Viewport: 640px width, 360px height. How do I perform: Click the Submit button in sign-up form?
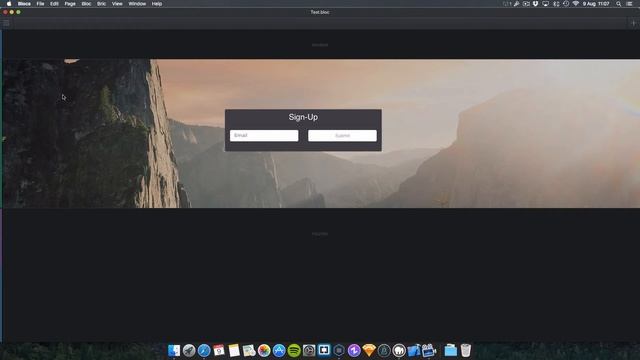342,136
